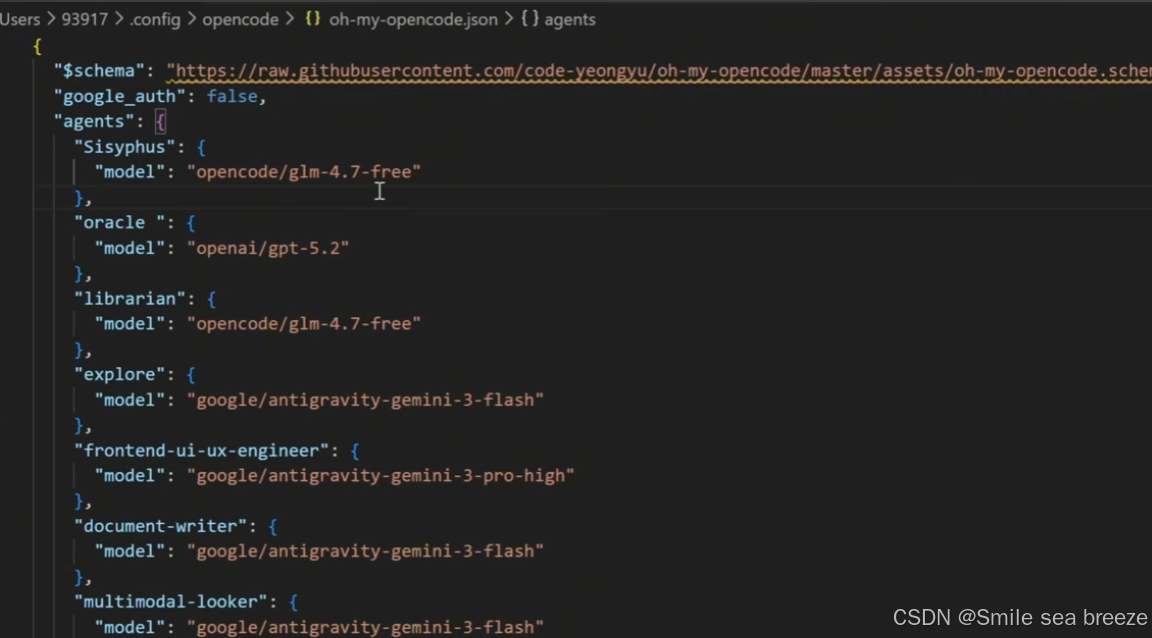Click the "Sisyphus" agent key
The image size is (1152, 638).
tap(124, 147)
